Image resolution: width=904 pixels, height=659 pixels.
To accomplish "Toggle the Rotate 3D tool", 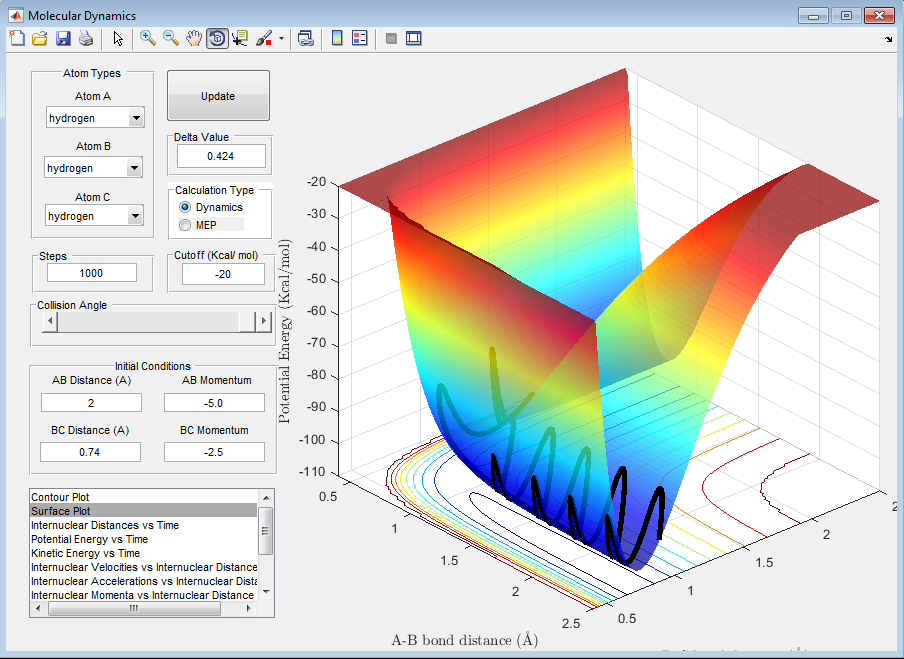I will (216, 39).
